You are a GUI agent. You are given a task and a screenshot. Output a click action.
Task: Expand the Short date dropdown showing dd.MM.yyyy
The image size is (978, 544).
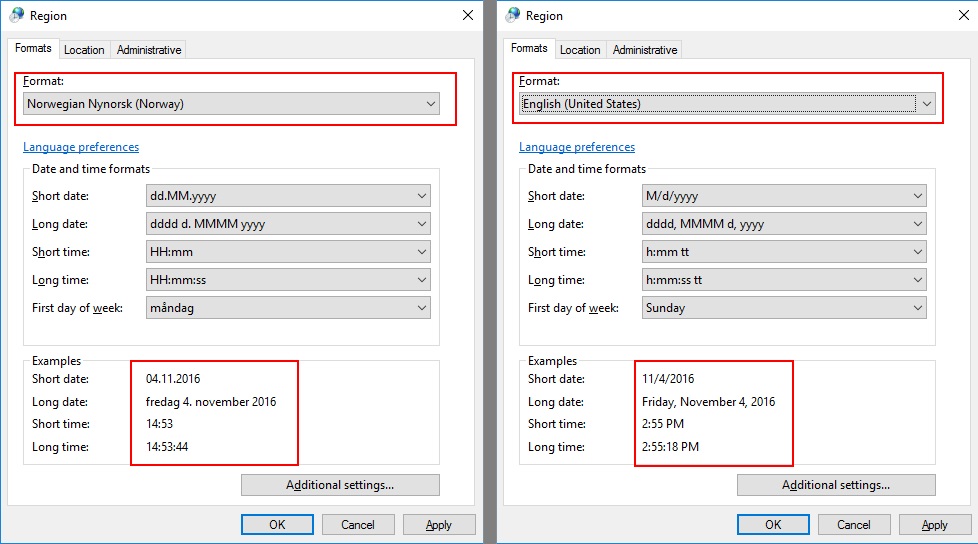[x=288, y=196]
